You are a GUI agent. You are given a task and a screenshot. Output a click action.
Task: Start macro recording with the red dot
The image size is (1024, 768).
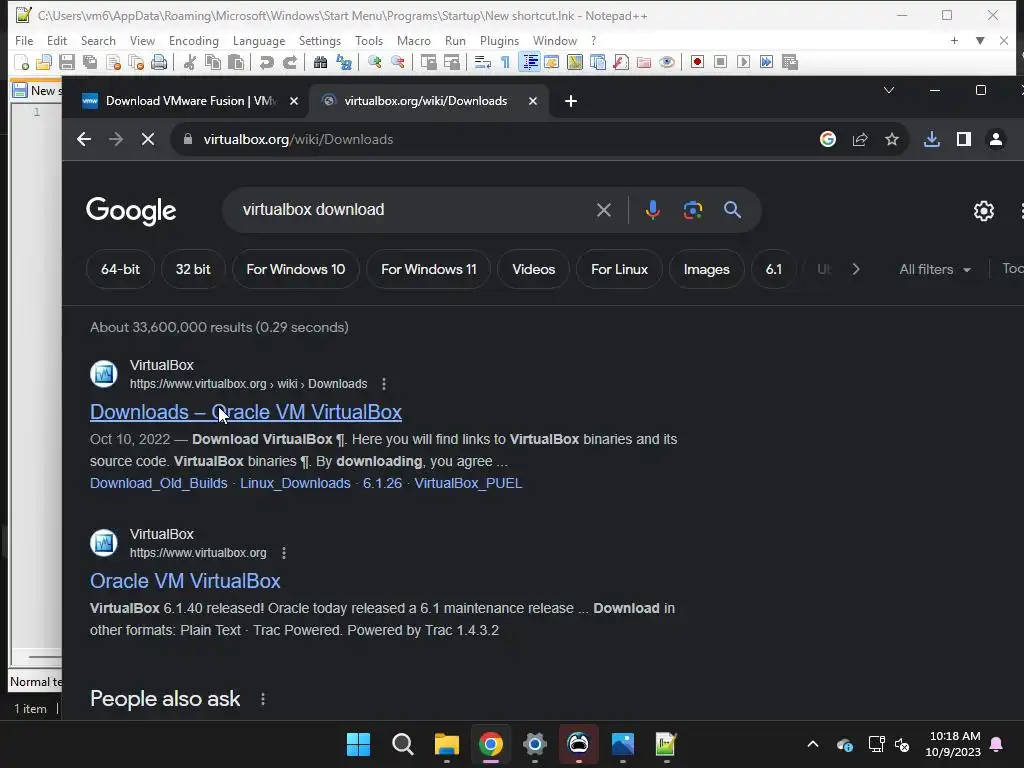tap(697, 62)
